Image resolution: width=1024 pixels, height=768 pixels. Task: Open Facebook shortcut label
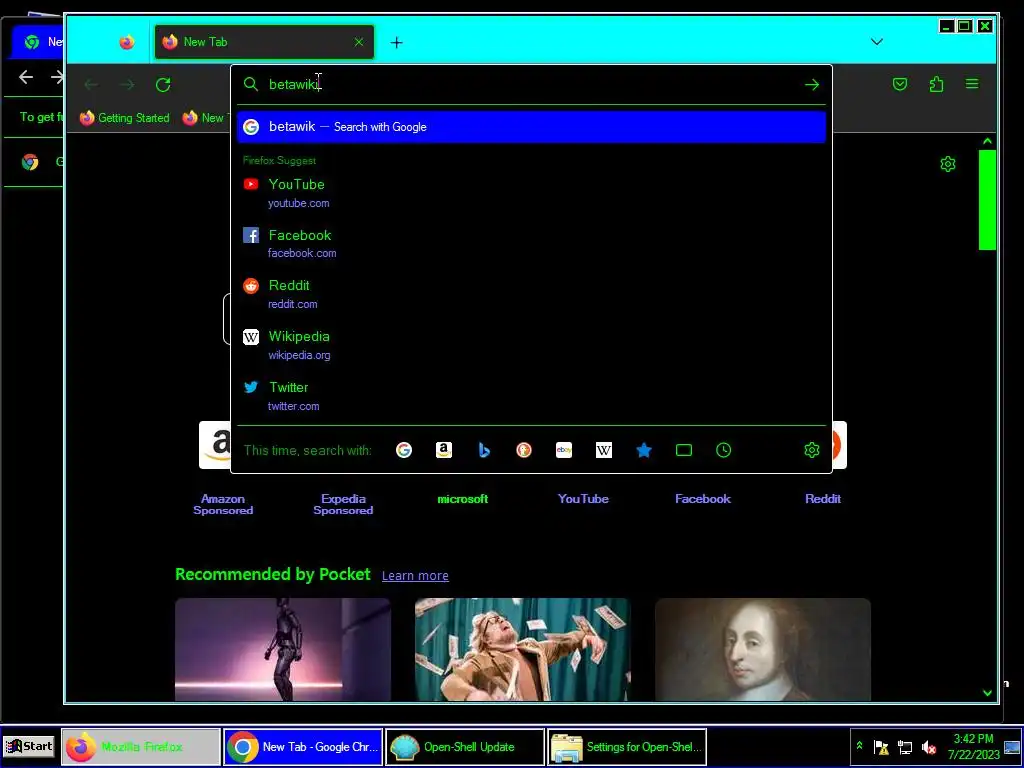(x=703, y=499)
